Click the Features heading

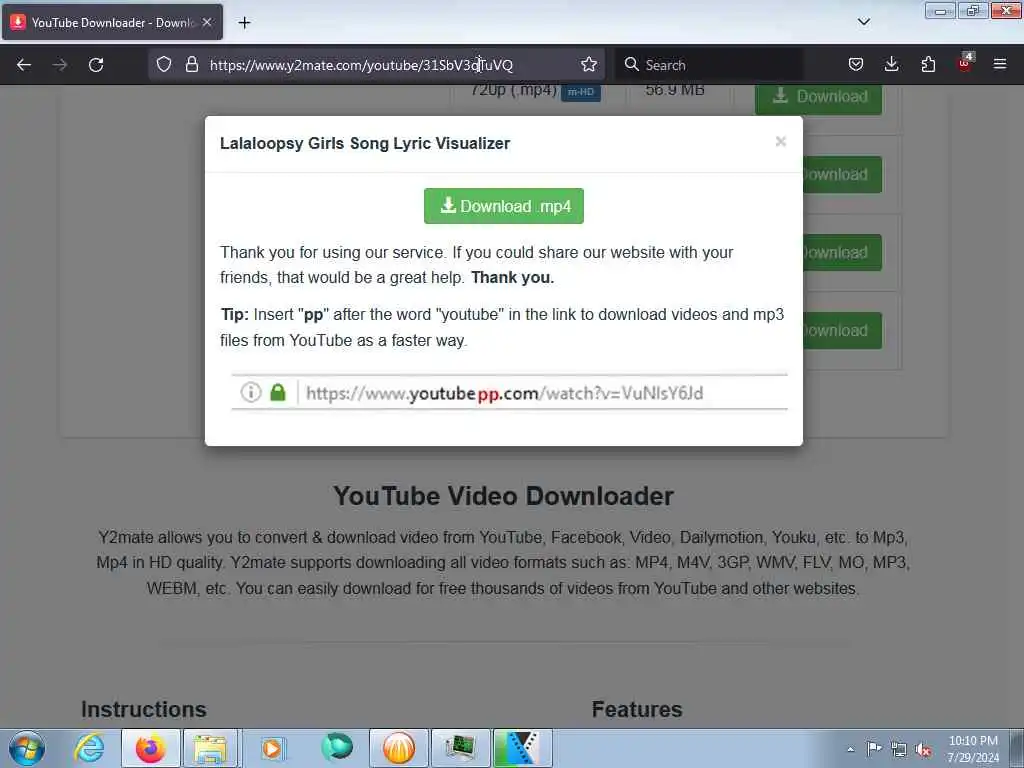[x=637, y=709]
